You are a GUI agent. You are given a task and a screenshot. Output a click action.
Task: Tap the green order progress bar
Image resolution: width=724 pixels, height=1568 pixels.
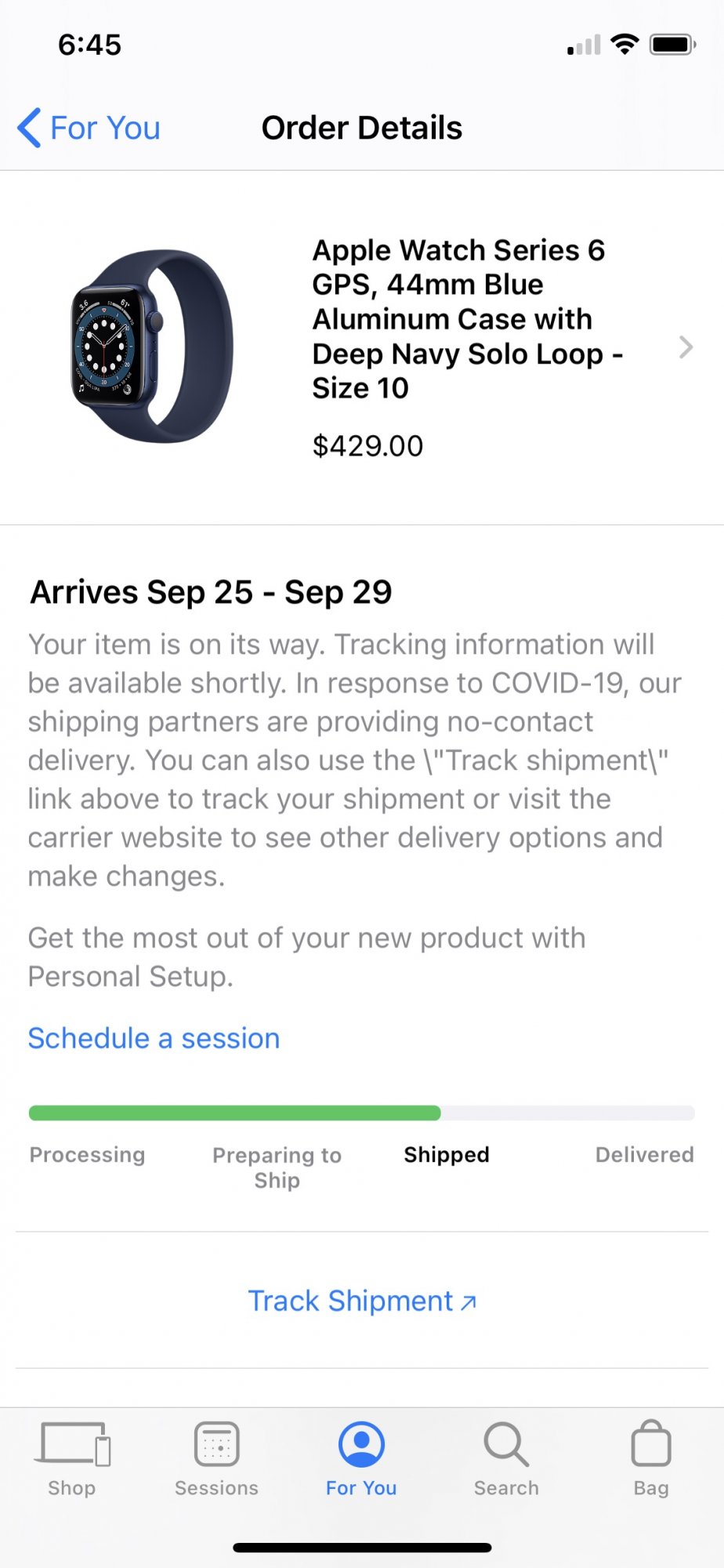click(x=234, y=1112)
